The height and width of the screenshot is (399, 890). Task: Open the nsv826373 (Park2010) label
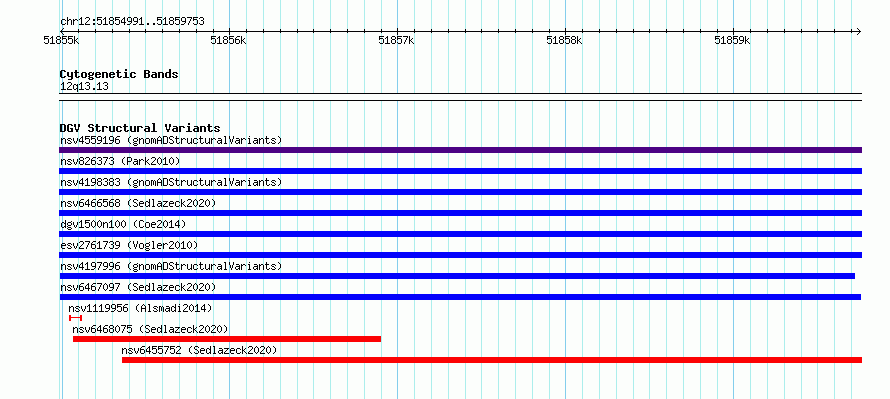pos(120,161)
